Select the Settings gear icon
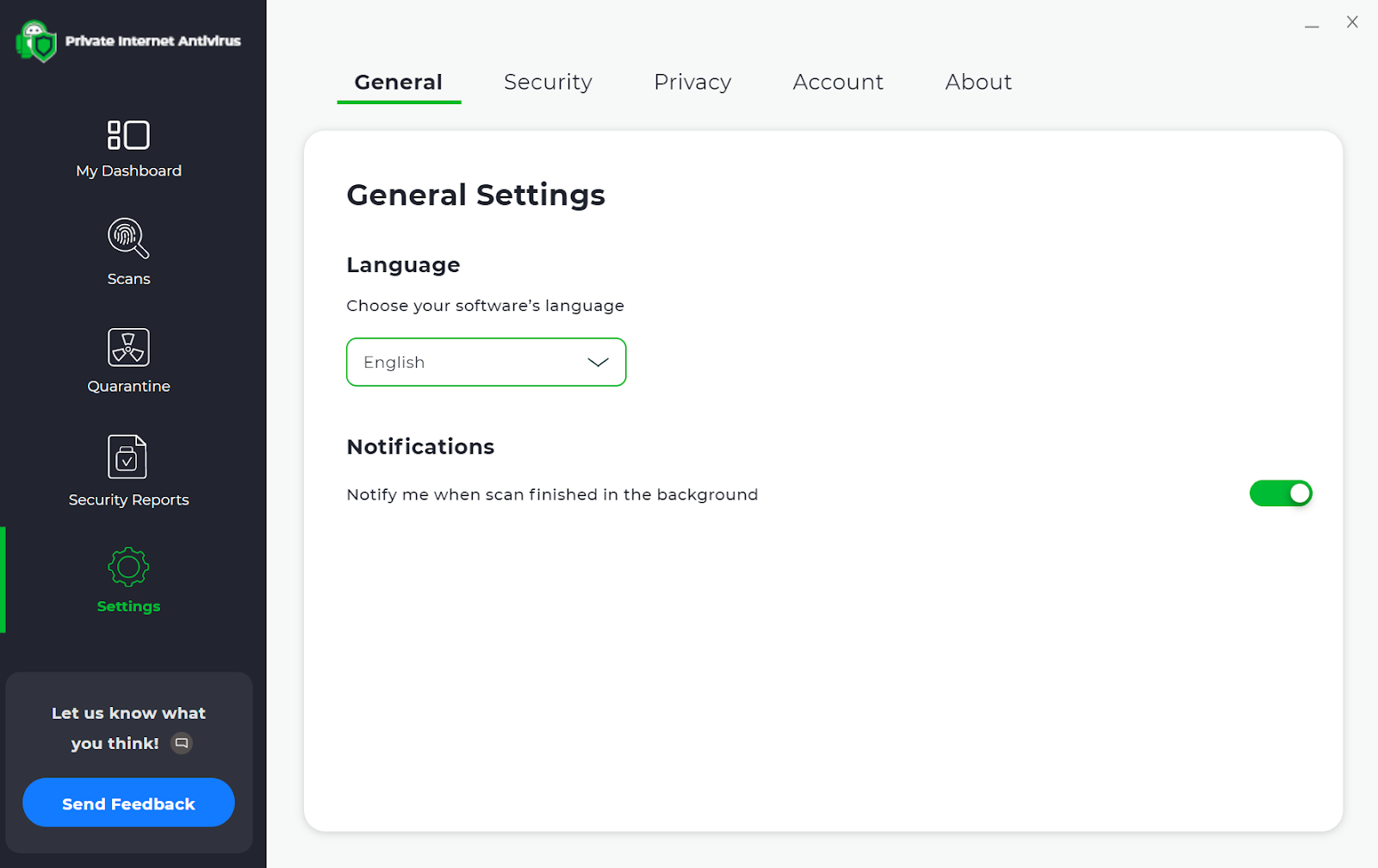 pyautogui.click(x=128, y=567)
